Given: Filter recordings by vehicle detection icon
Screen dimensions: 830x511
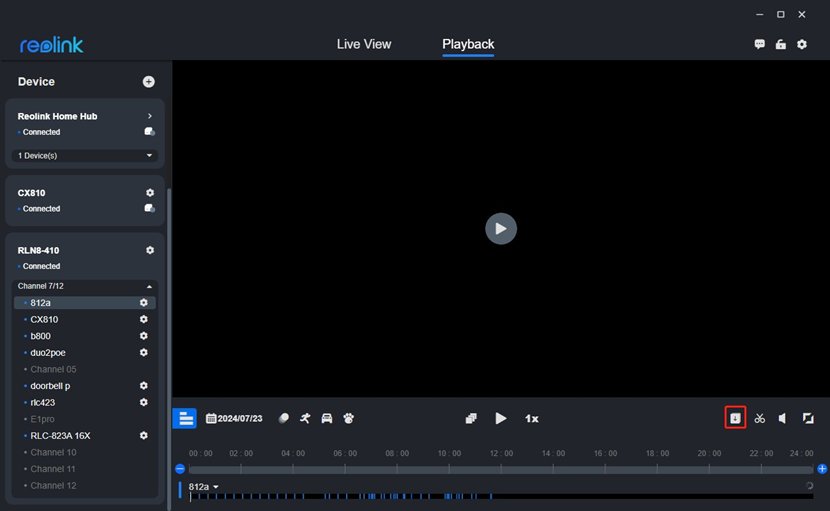Looking at the screenshot, I should coord(327,418).
